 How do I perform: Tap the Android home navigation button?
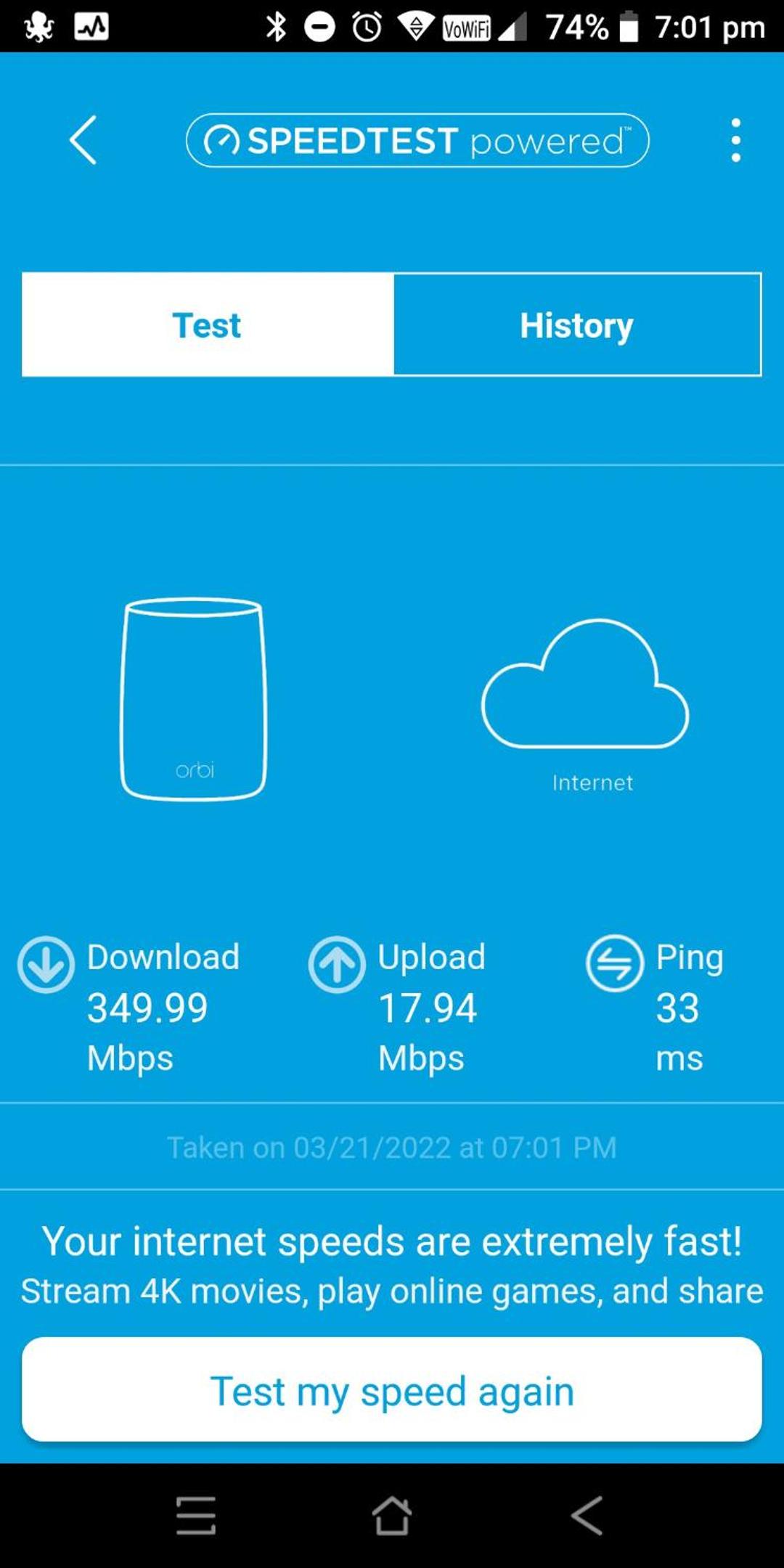pos(392,1516)
